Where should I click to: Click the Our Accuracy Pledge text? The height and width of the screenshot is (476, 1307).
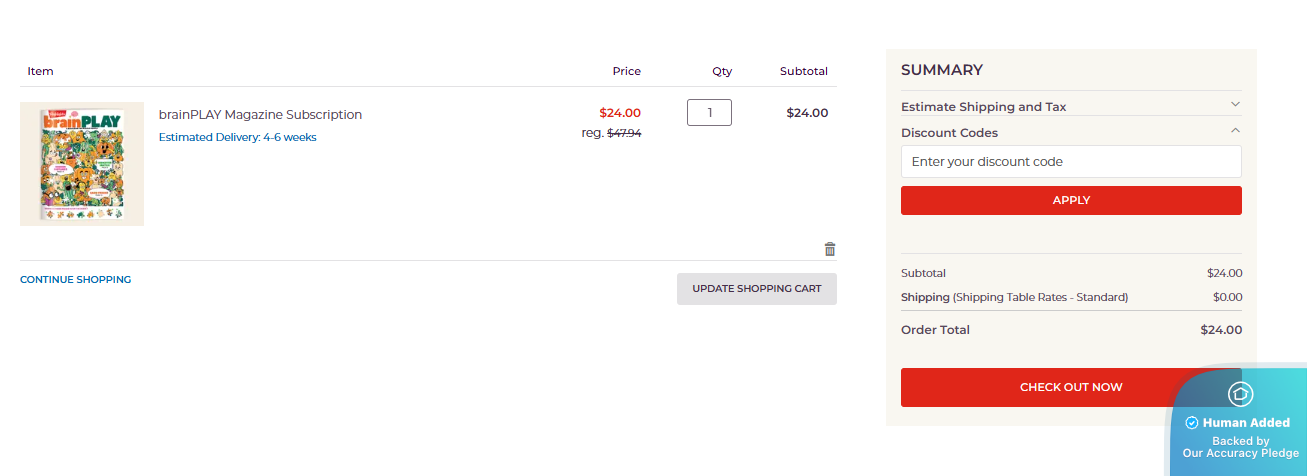(x=1240, y=453)
